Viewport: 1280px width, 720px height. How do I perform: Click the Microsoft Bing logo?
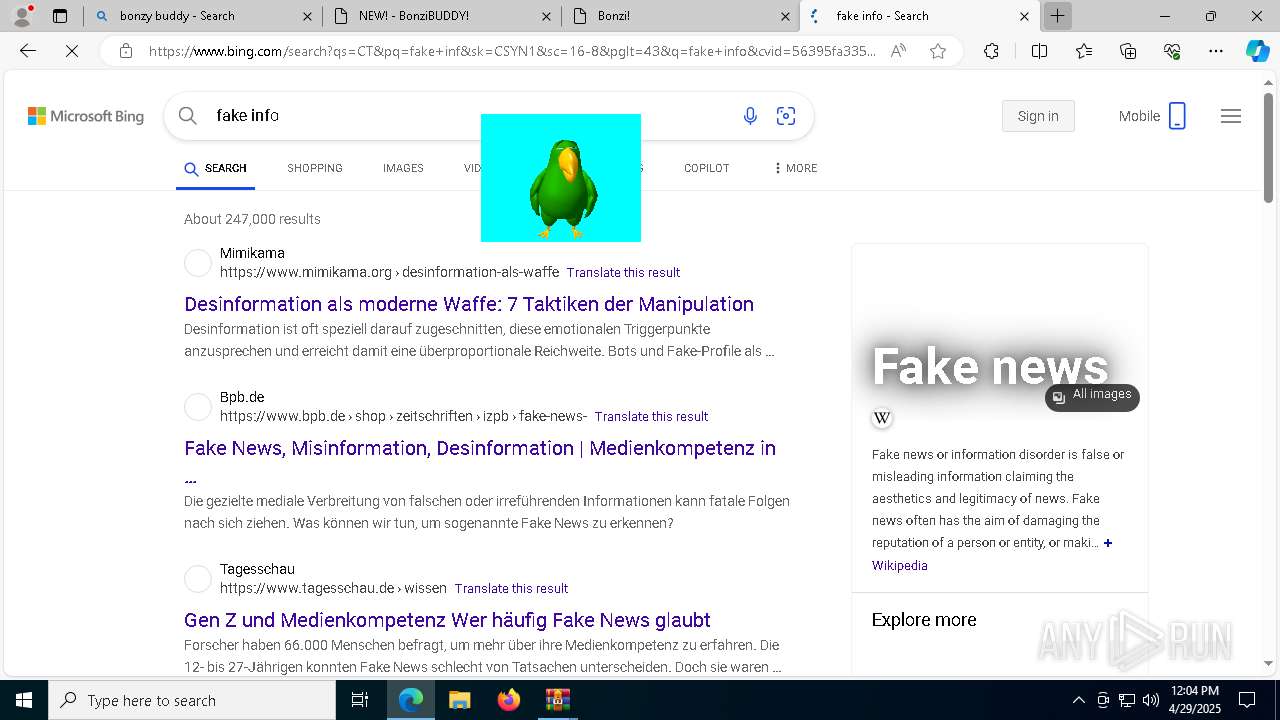pyautogui.click(x=86, y=116)
